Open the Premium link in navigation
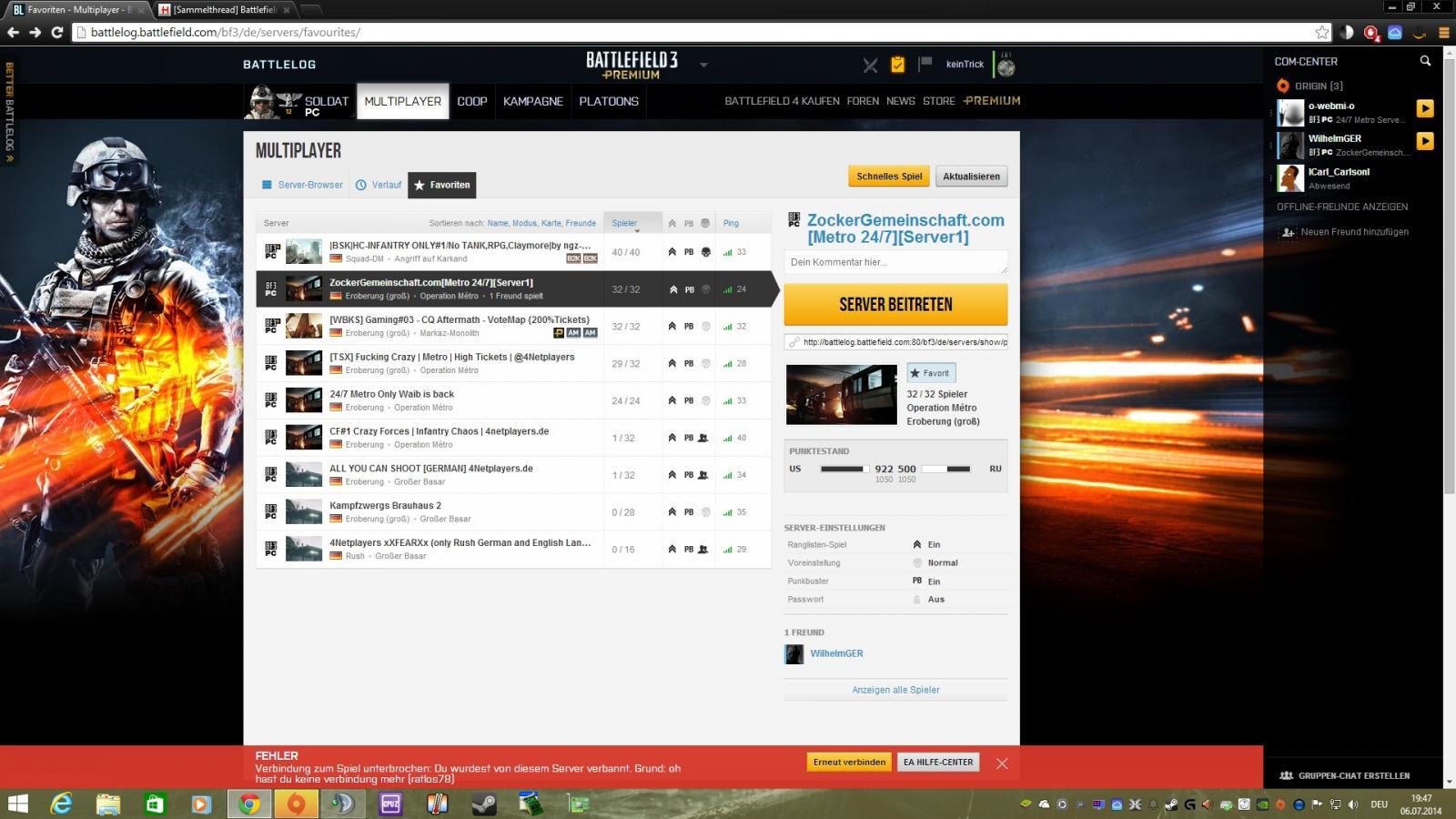Image resolution: width=1456 pixels, height=819 pixels. click(x=992, y=101)
